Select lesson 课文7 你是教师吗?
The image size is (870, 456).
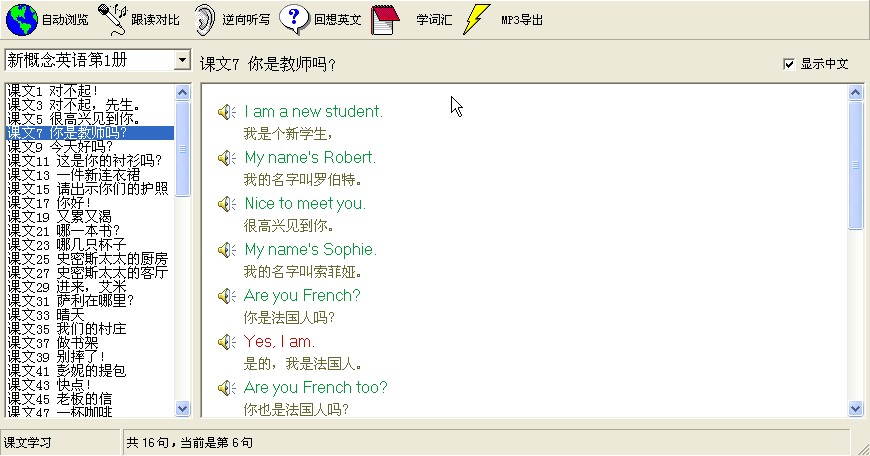[x=90, y=133]
